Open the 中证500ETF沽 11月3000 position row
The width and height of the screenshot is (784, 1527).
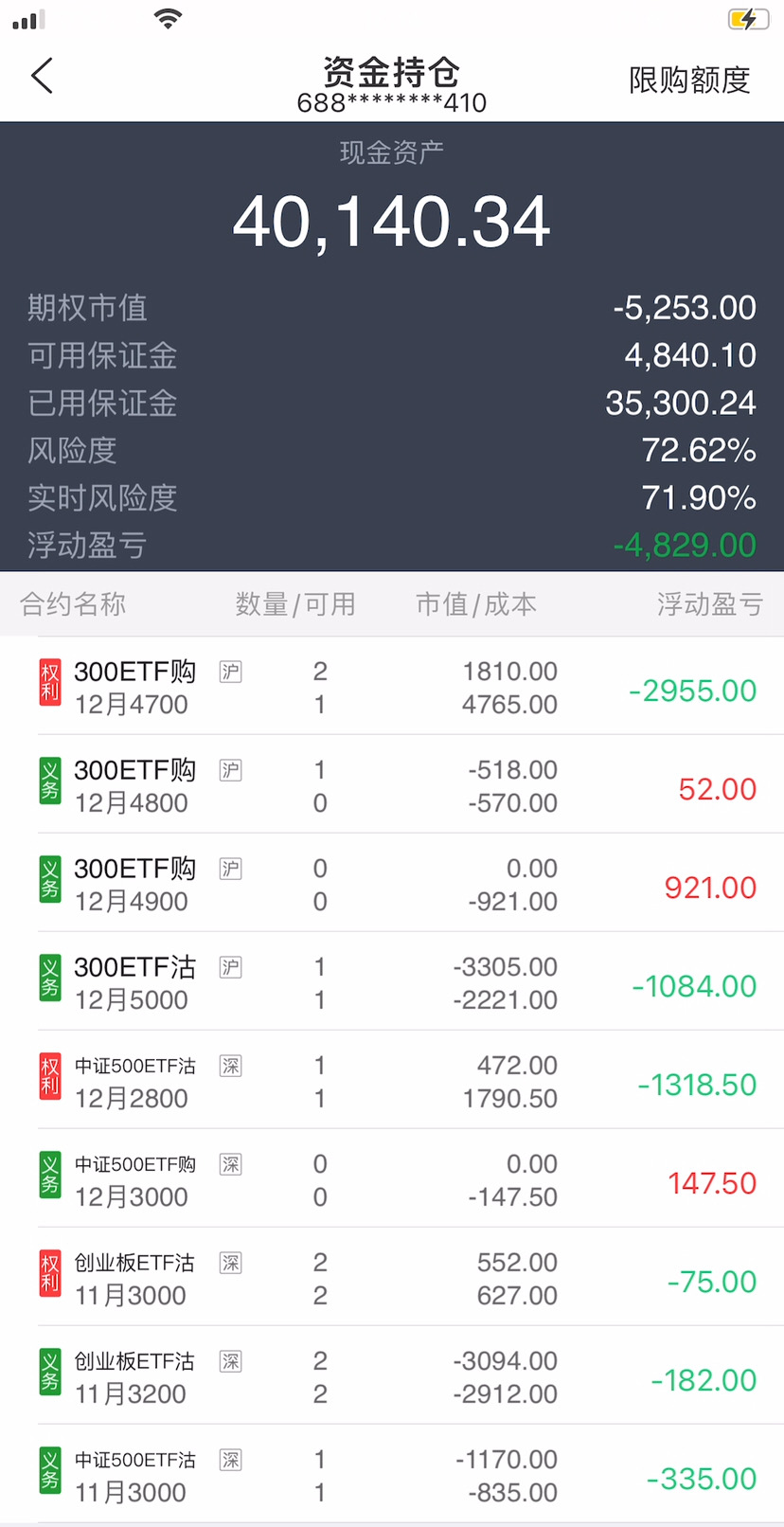coord(392,1475)
